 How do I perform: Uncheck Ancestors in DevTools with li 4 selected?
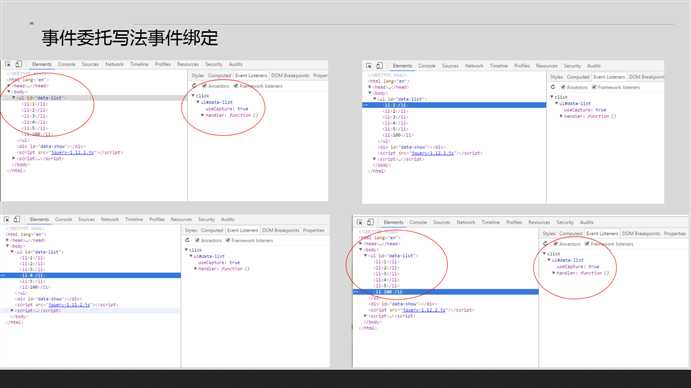coord(197,240)
